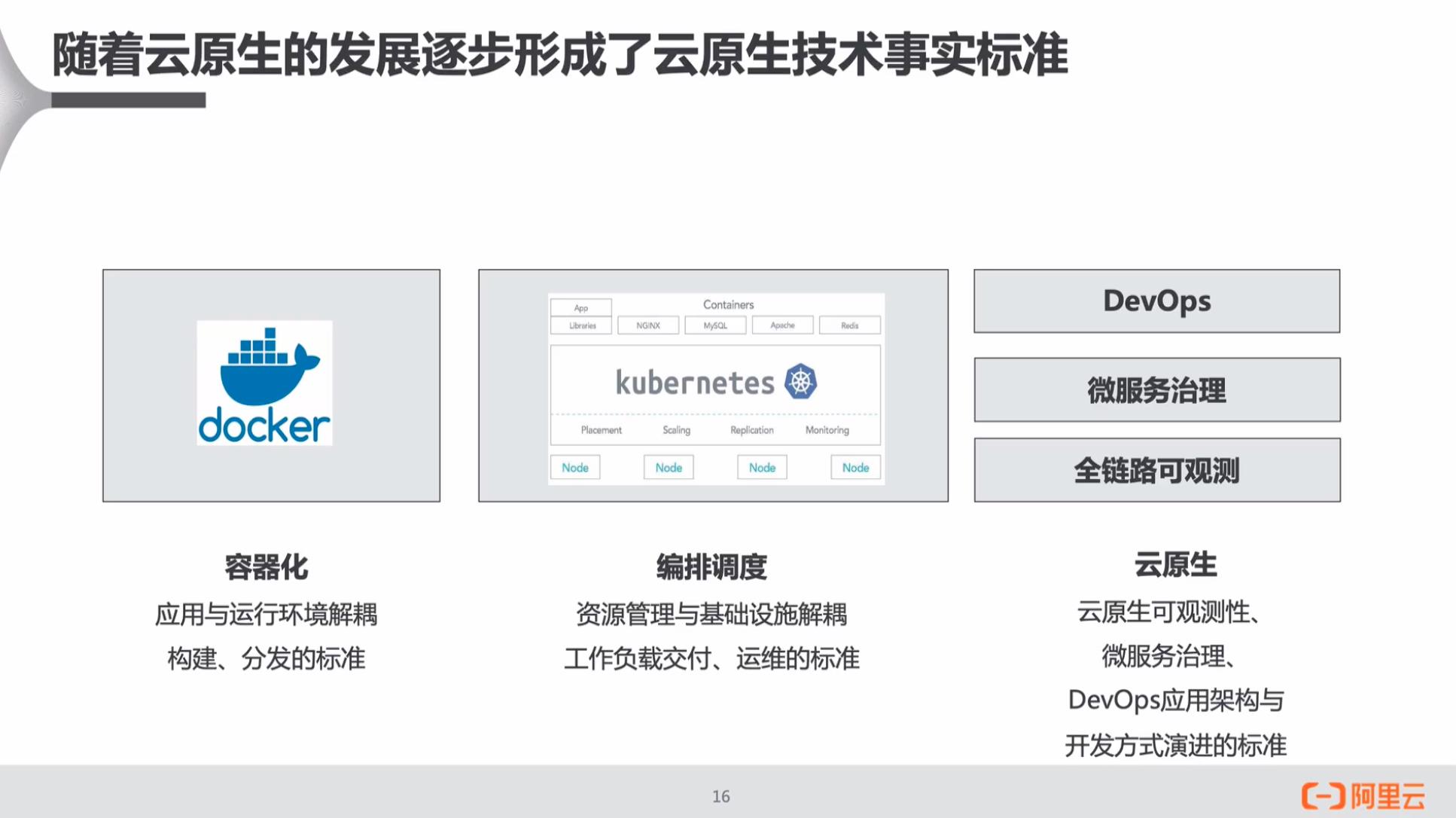Image resolution: width=1456 pixels, height=818 pixels.
Task: Click the Containers label in diagram
Action: coord(728,304)
